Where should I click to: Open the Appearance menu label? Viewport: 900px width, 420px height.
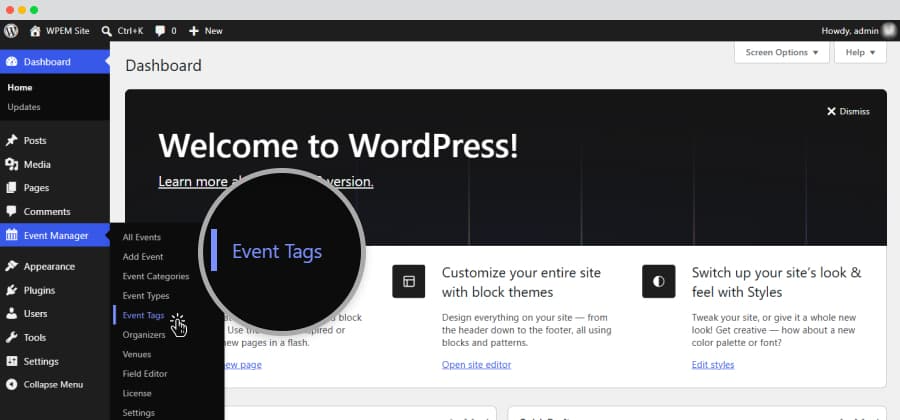click(x=49, y=266)
